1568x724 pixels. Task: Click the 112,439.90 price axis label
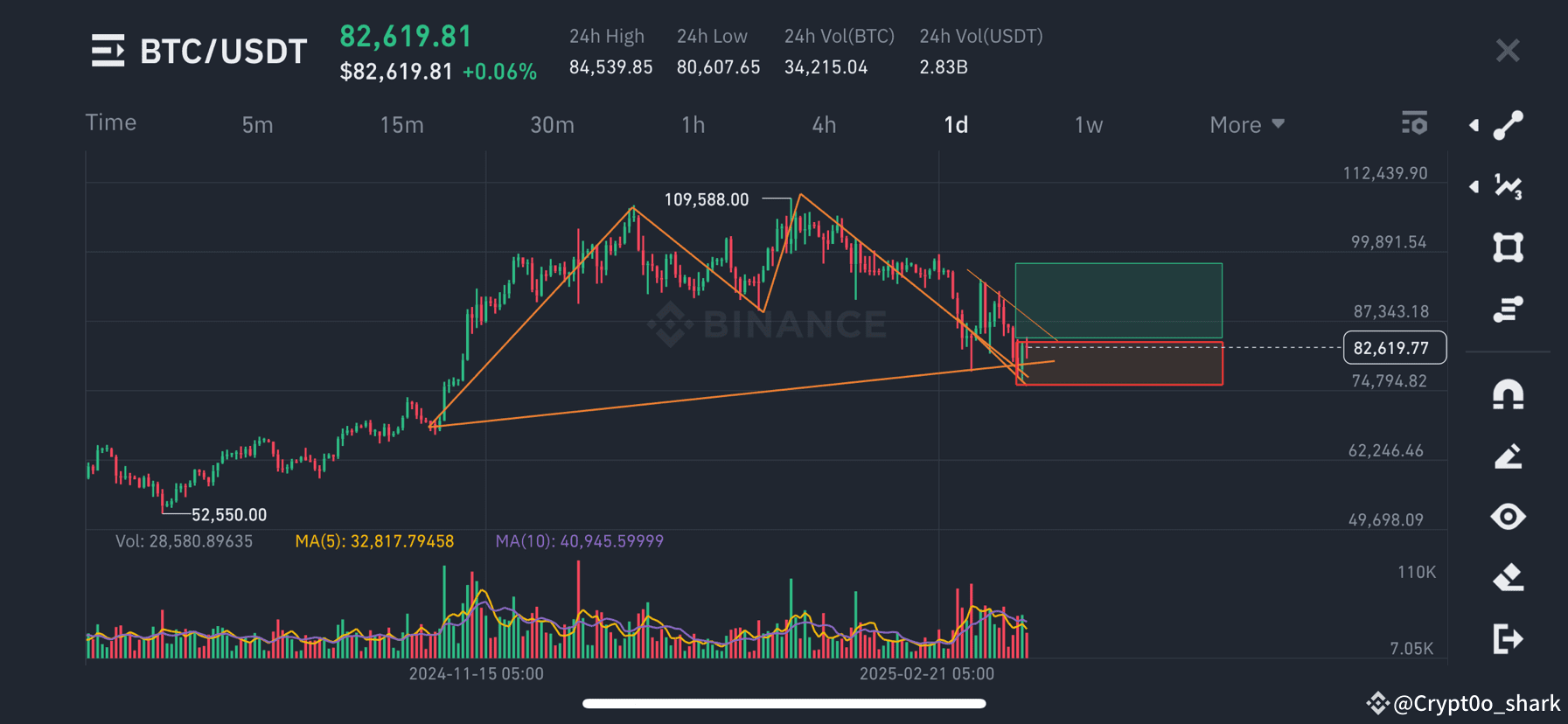[x=1385, y=173]
